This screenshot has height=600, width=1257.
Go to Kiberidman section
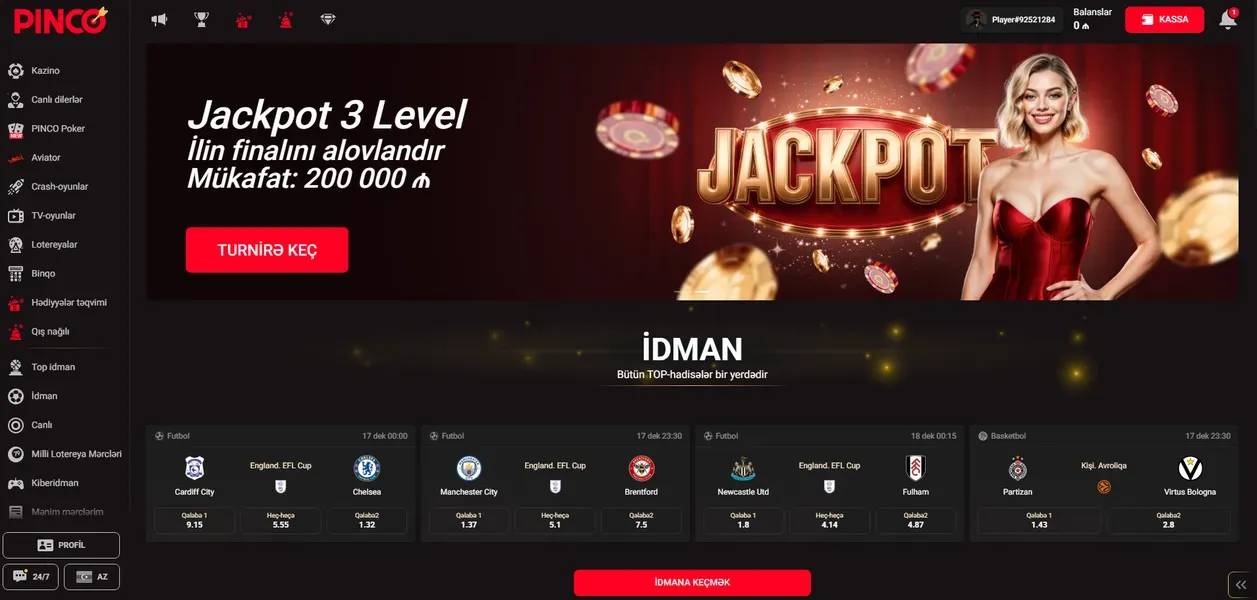(55, 483)
